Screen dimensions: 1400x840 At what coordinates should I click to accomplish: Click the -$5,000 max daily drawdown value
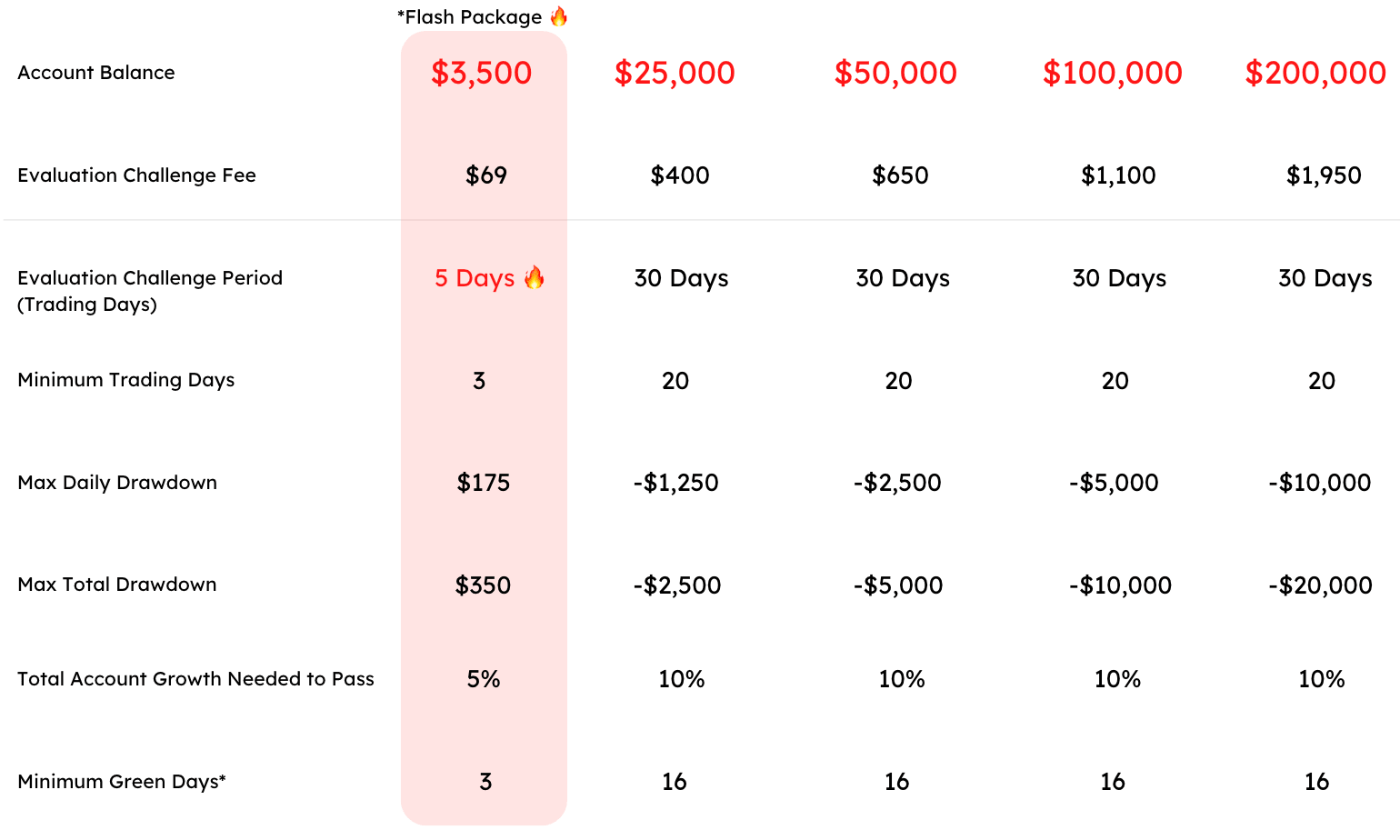pos(1114,483)
